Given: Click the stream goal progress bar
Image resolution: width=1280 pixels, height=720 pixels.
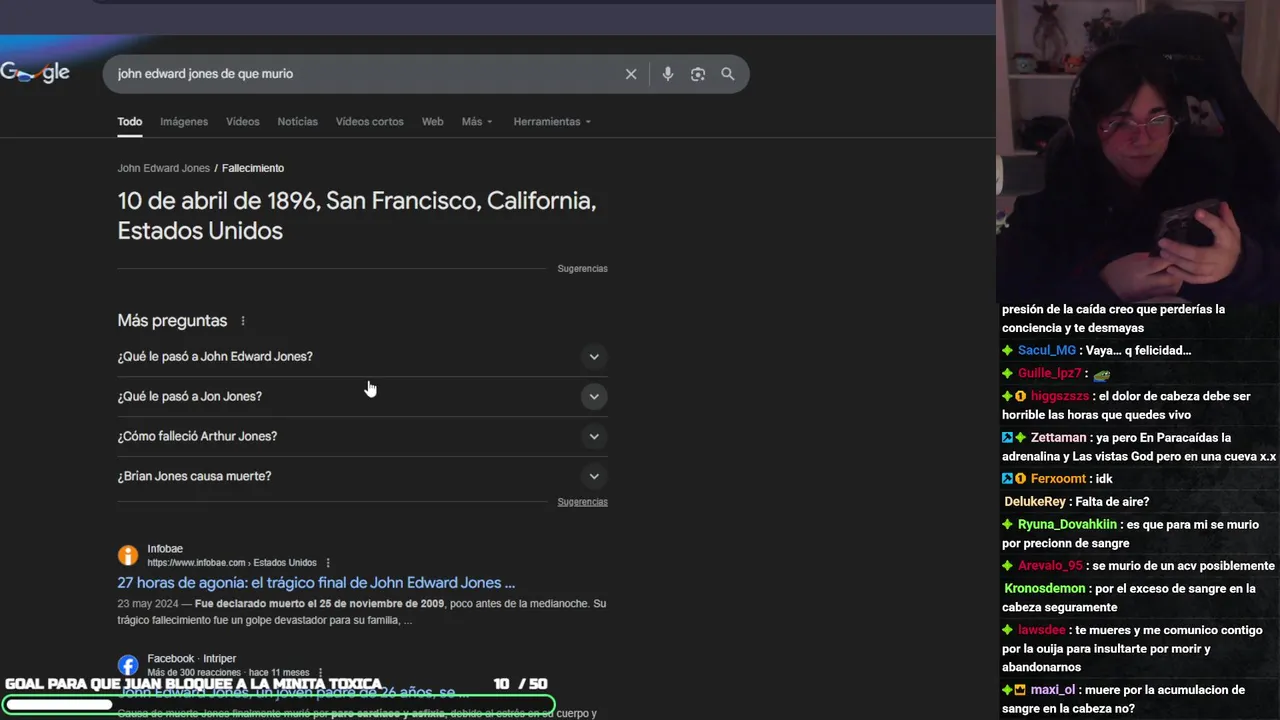Looking at the screenshot, I should pos(279,705).
